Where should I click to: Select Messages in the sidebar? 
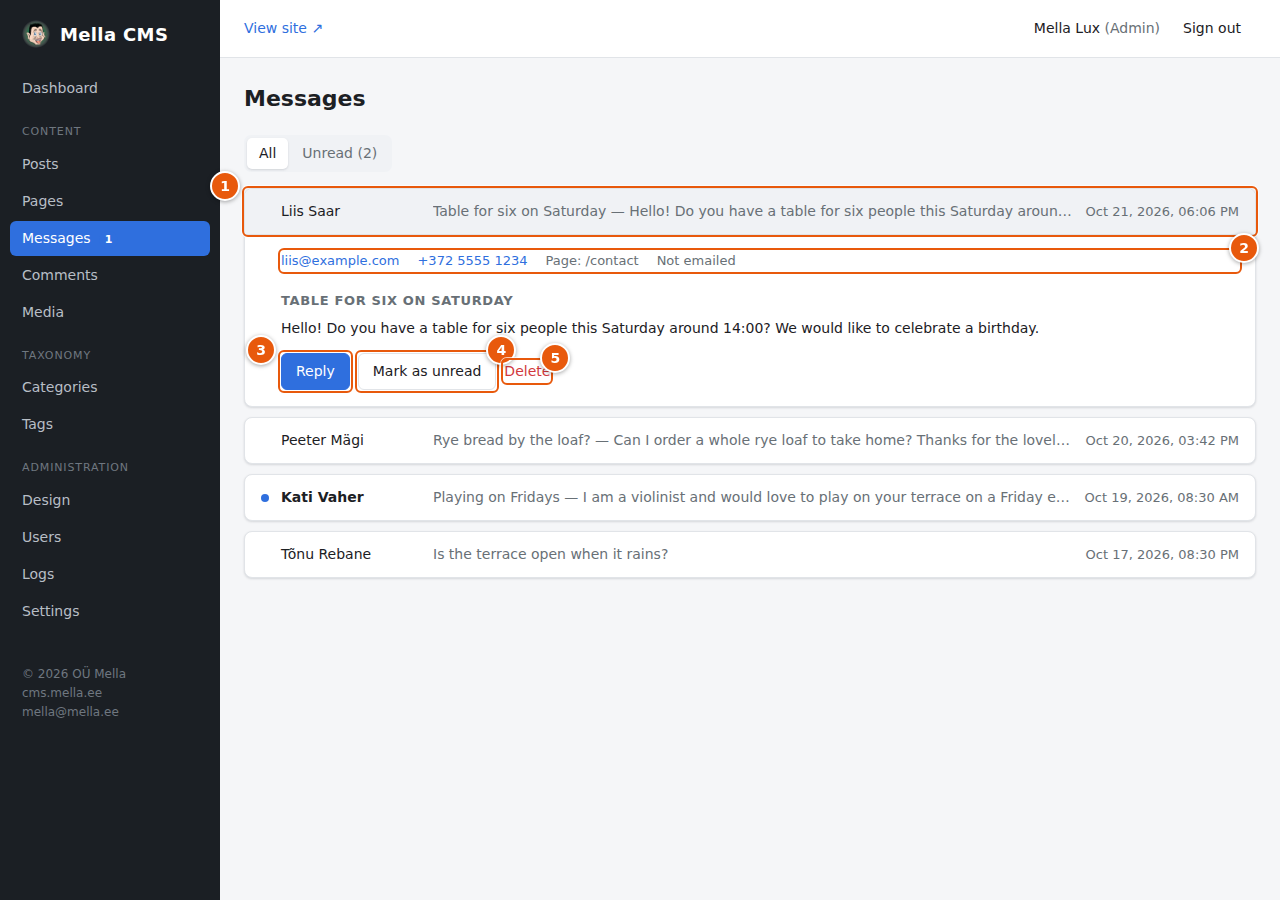pyautogui.click(x=110, y=238)
